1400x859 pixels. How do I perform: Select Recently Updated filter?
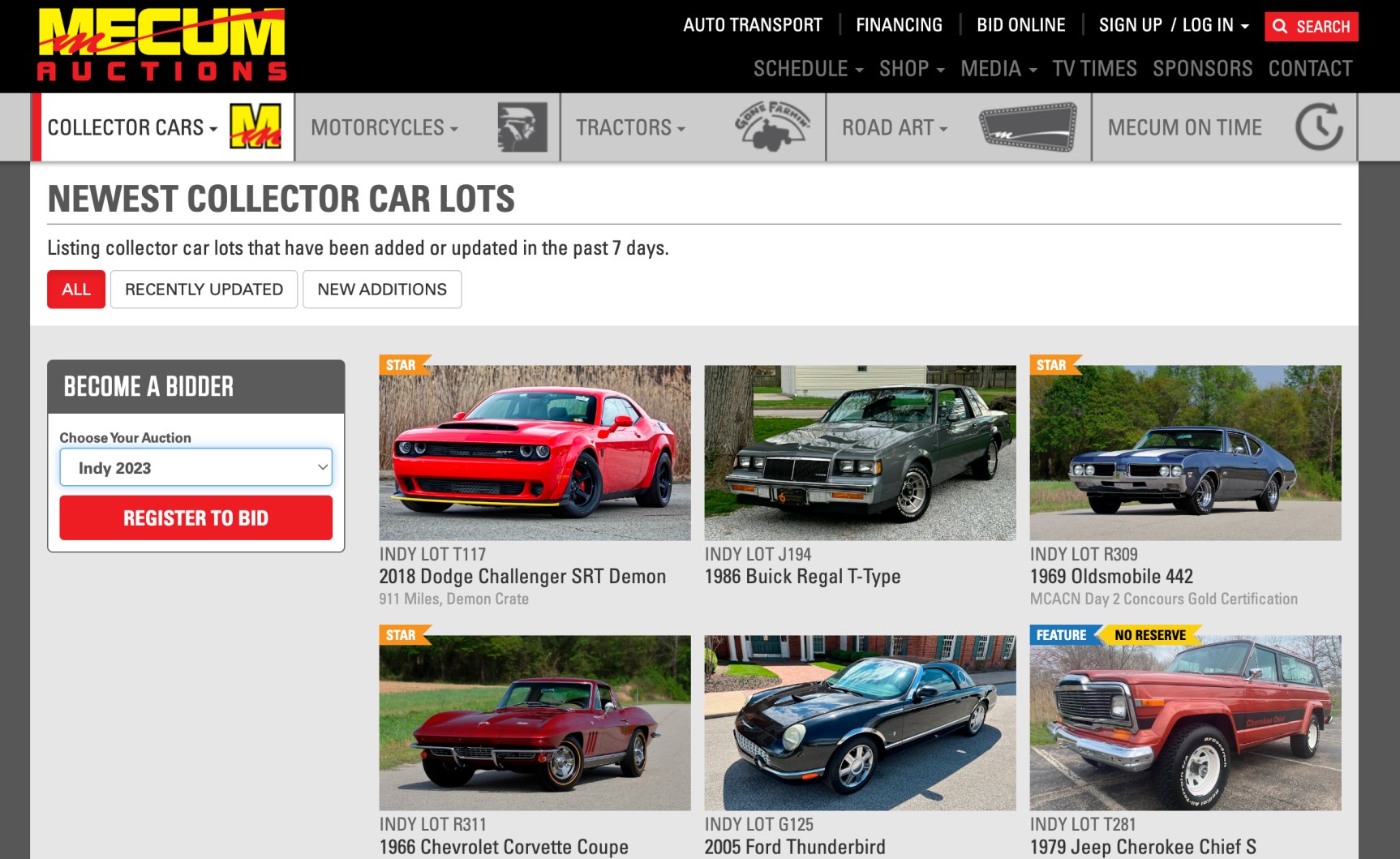[x=204, y=290]
